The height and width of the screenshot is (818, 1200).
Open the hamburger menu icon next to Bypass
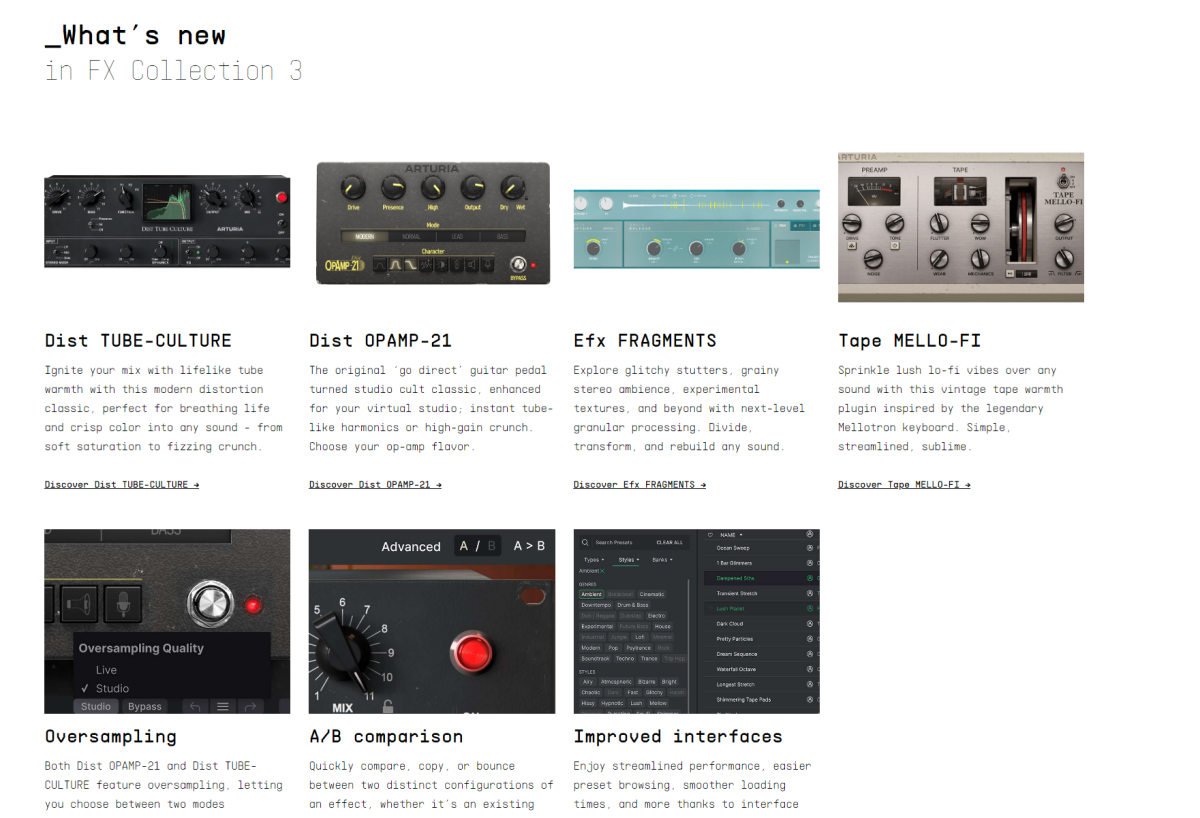tap(223, 706)
